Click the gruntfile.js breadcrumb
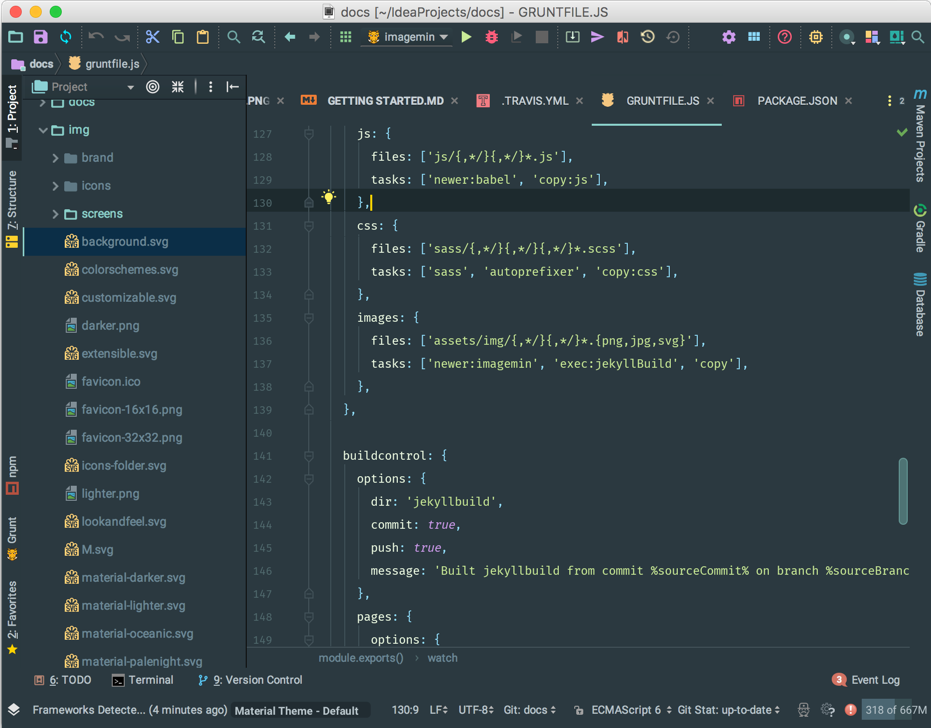This screenshot has width=931, height=728. click(104, 64)
